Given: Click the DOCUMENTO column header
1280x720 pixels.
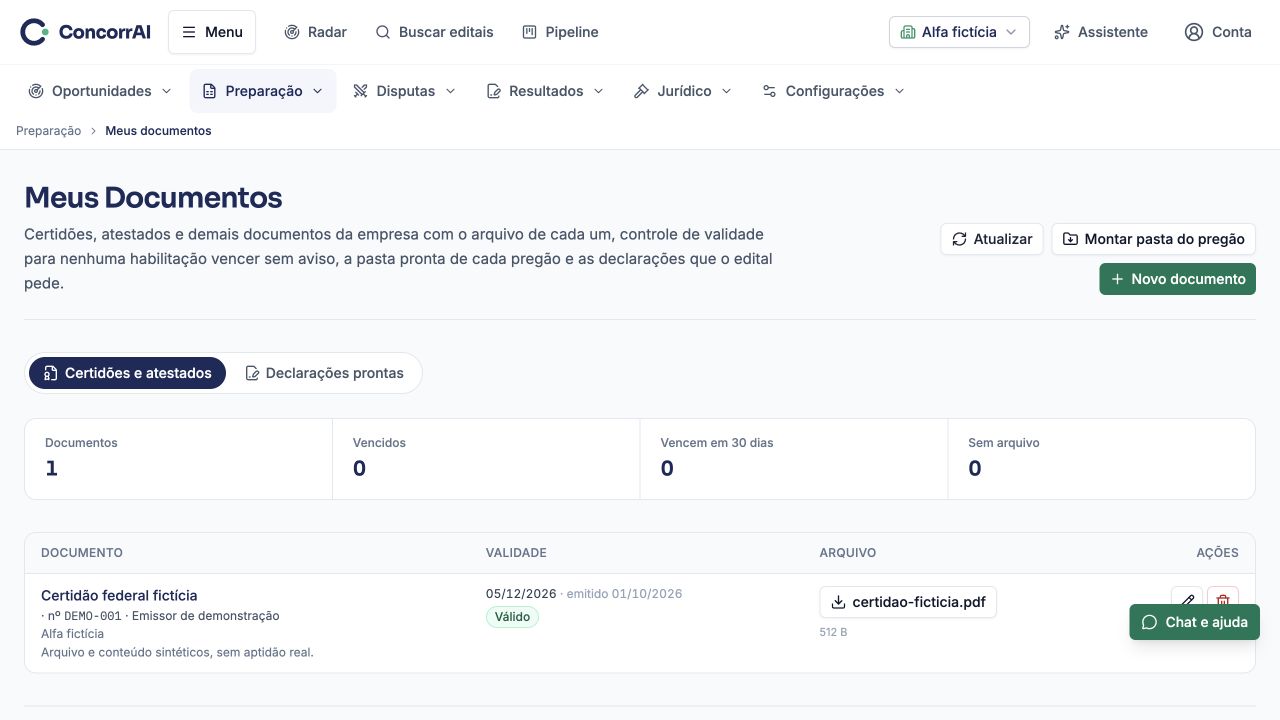Looking at the screenshot, I should pos(82,553).
